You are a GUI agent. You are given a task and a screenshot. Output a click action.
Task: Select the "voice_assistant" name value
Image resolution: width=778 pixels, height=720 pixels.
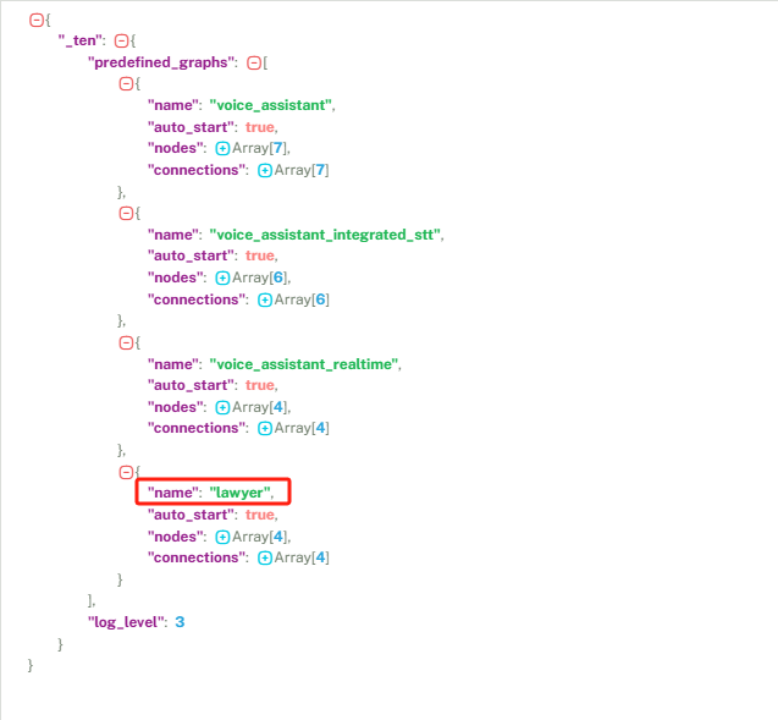[270, 106]
